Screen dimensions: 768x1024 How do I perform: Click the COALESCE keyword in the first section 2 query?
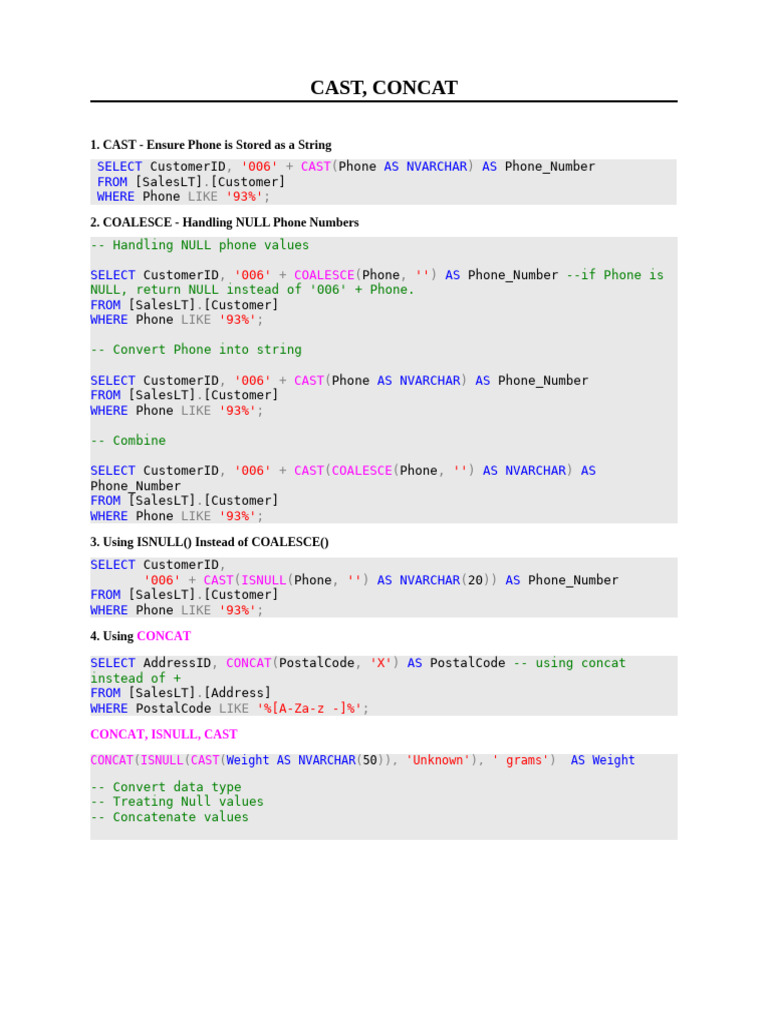pyautogui.click(x=324, y=275)
